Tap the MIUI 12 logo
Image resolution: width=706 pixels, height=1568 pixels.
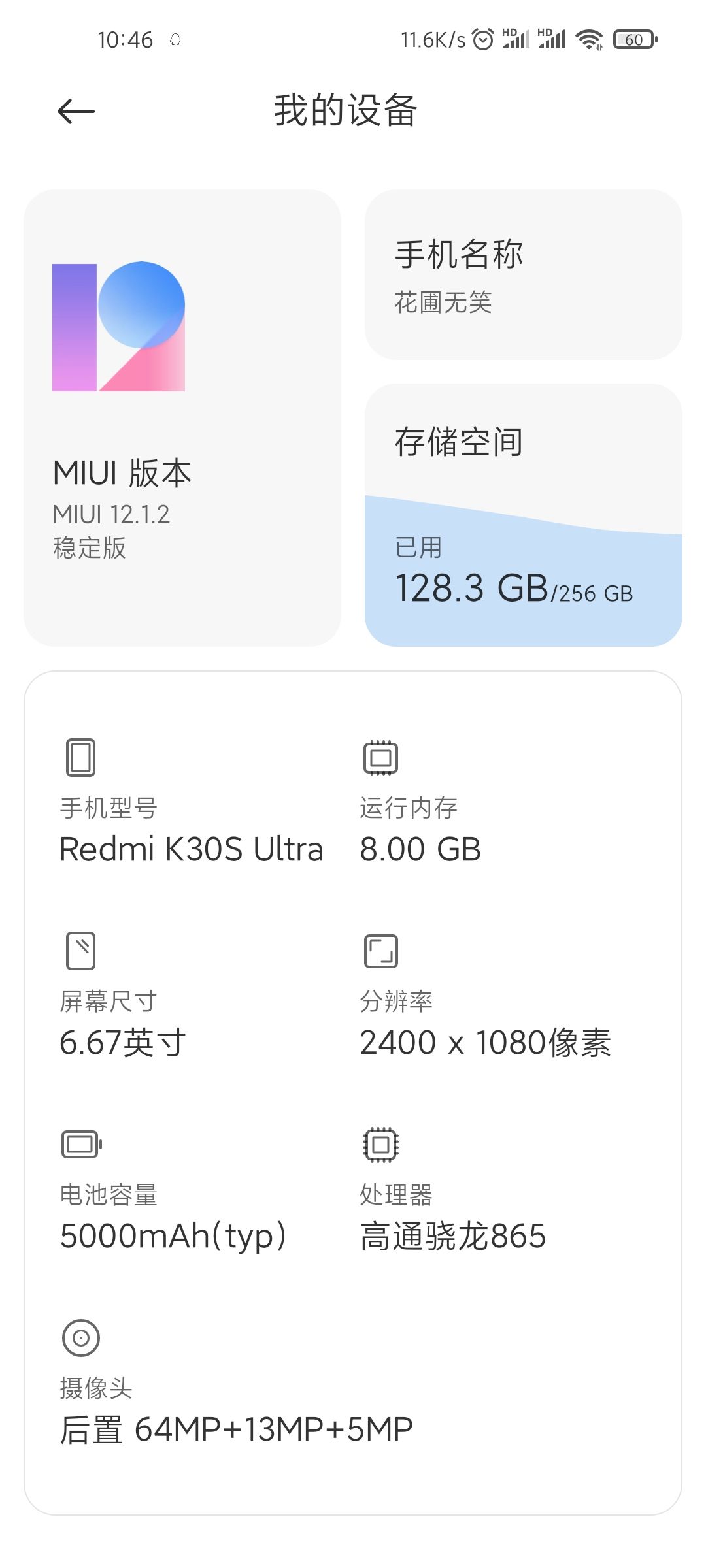click(118, 327)
